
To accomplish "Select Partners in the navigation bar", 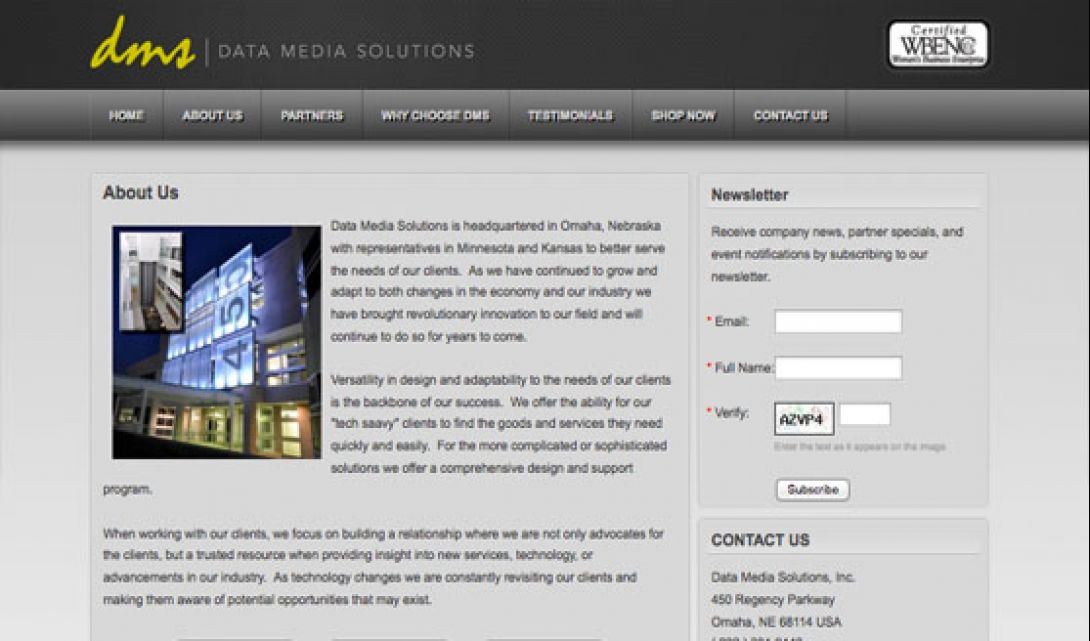I will point(311,115).
